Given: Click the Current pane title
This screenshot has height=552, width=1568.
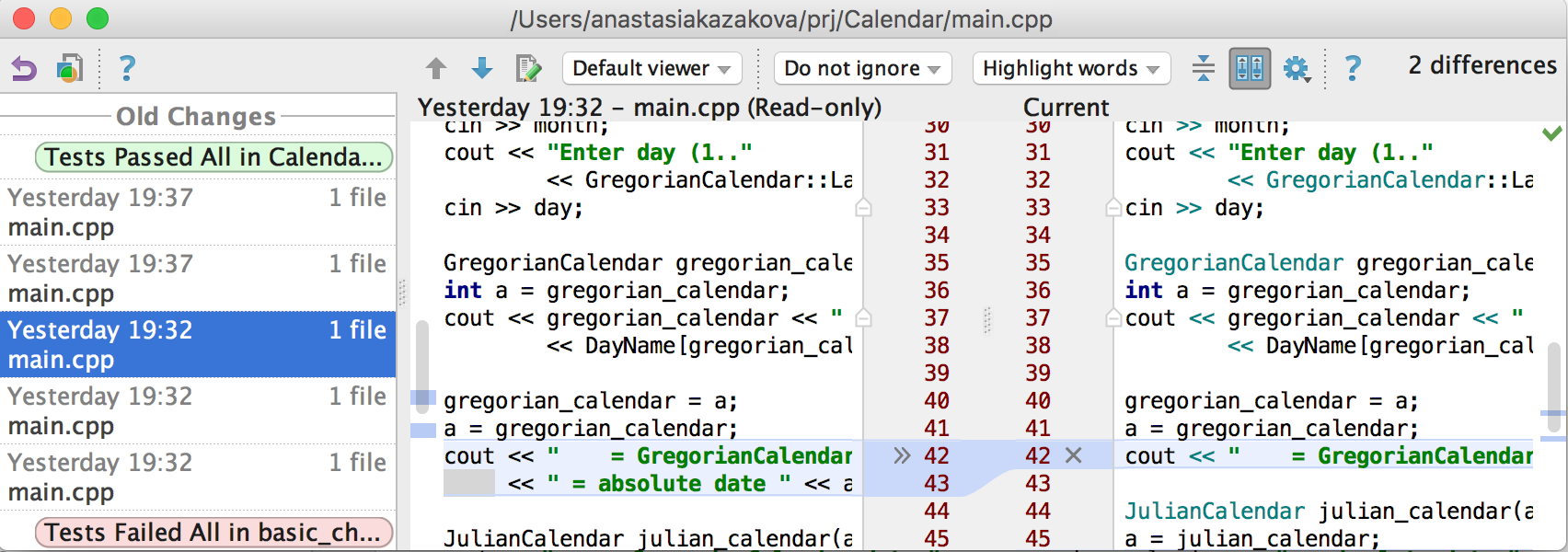Looking at the screenshot, I should coord(1066,108).
